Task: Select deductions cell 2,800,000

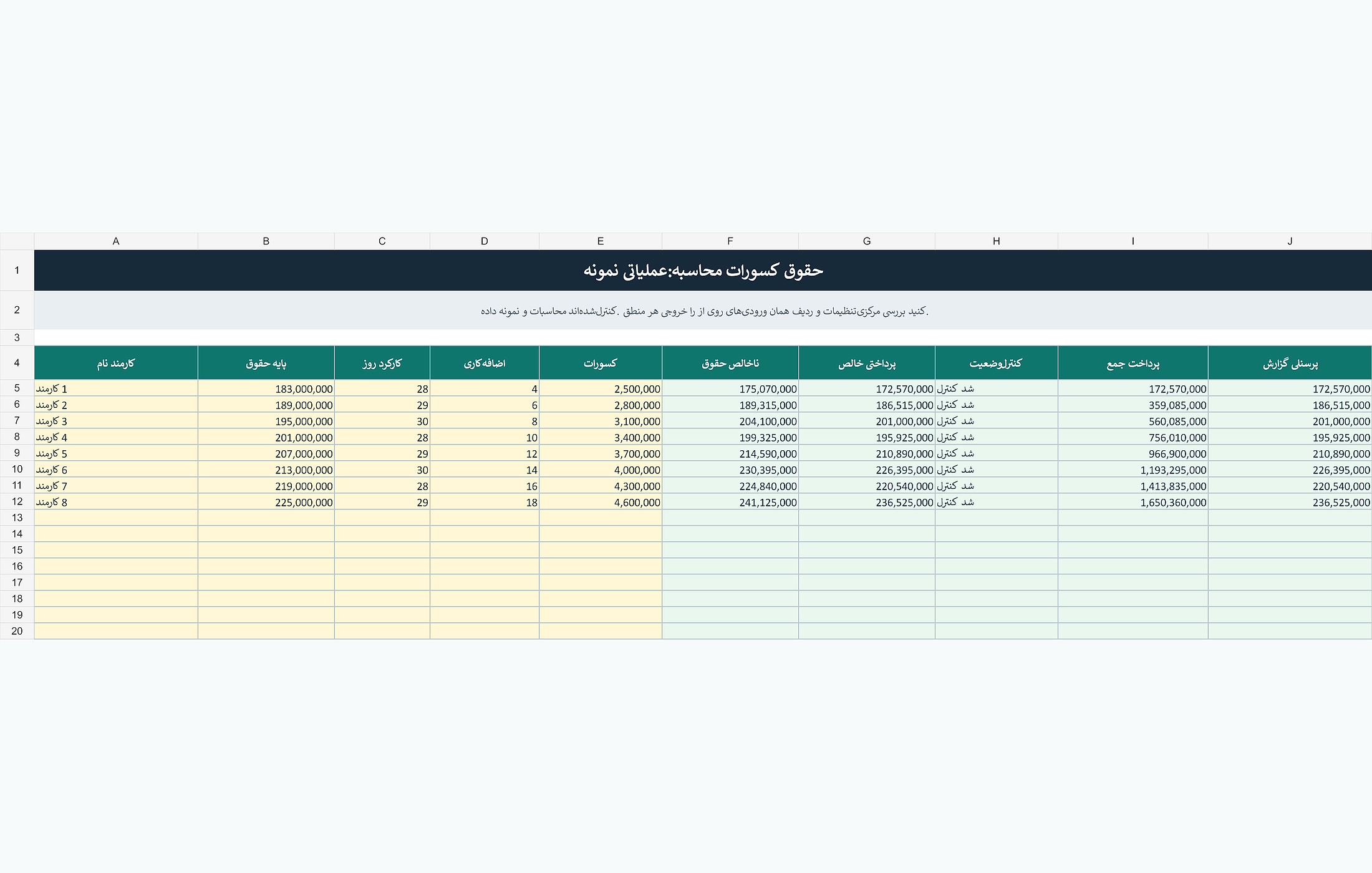Action: pyautogui.click(x=601, y=405)
